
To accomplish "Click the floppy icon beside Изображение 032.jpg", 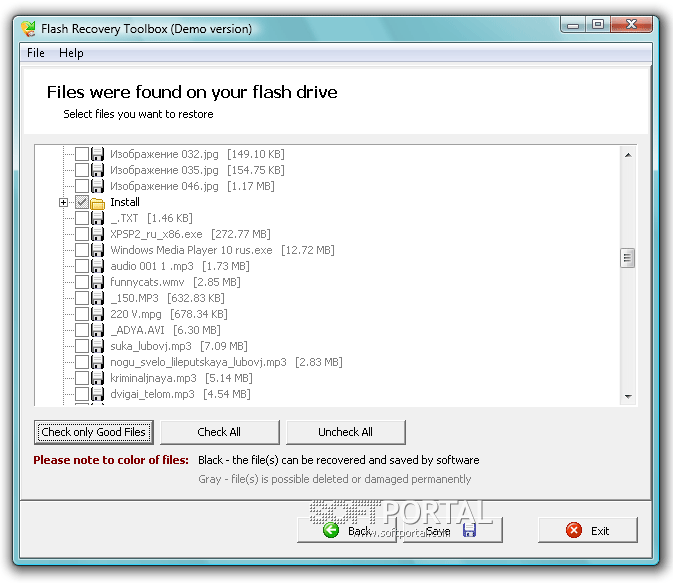I will [97, 154].
